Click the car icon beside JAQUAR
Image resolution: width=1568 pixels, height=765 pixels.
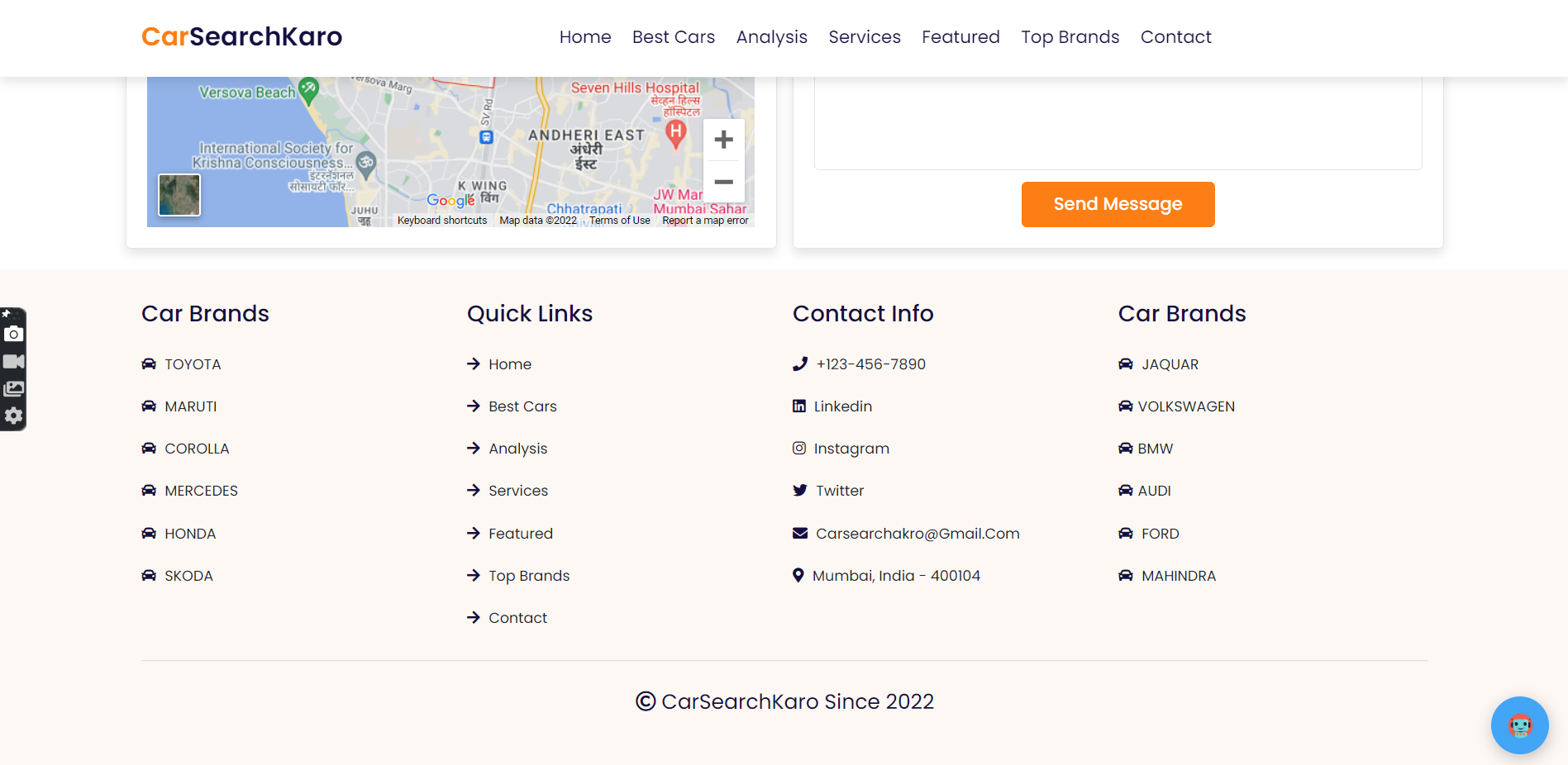[x=1126, y=363]
